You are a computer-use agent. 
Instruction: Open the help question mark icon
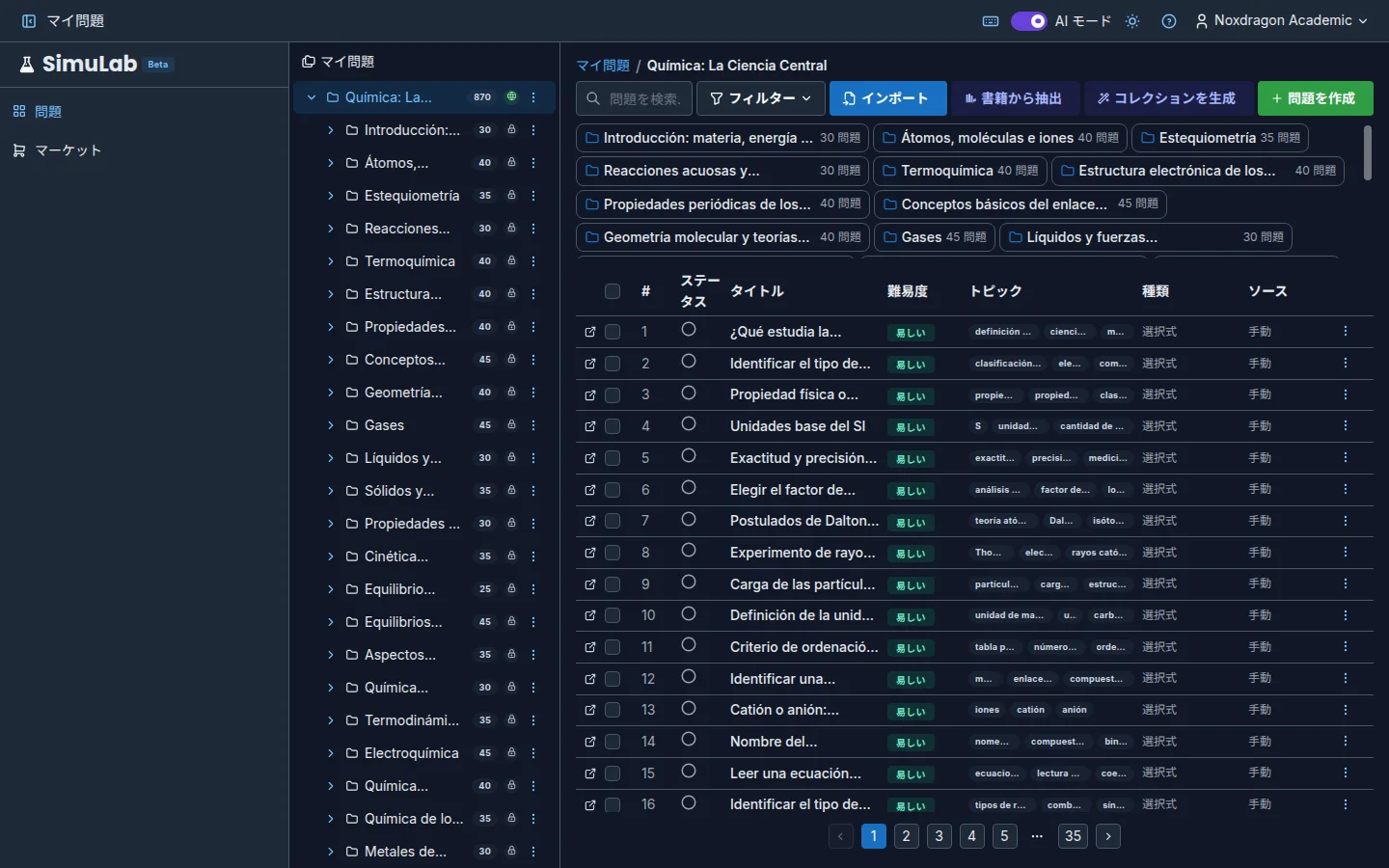(1169, 21)
